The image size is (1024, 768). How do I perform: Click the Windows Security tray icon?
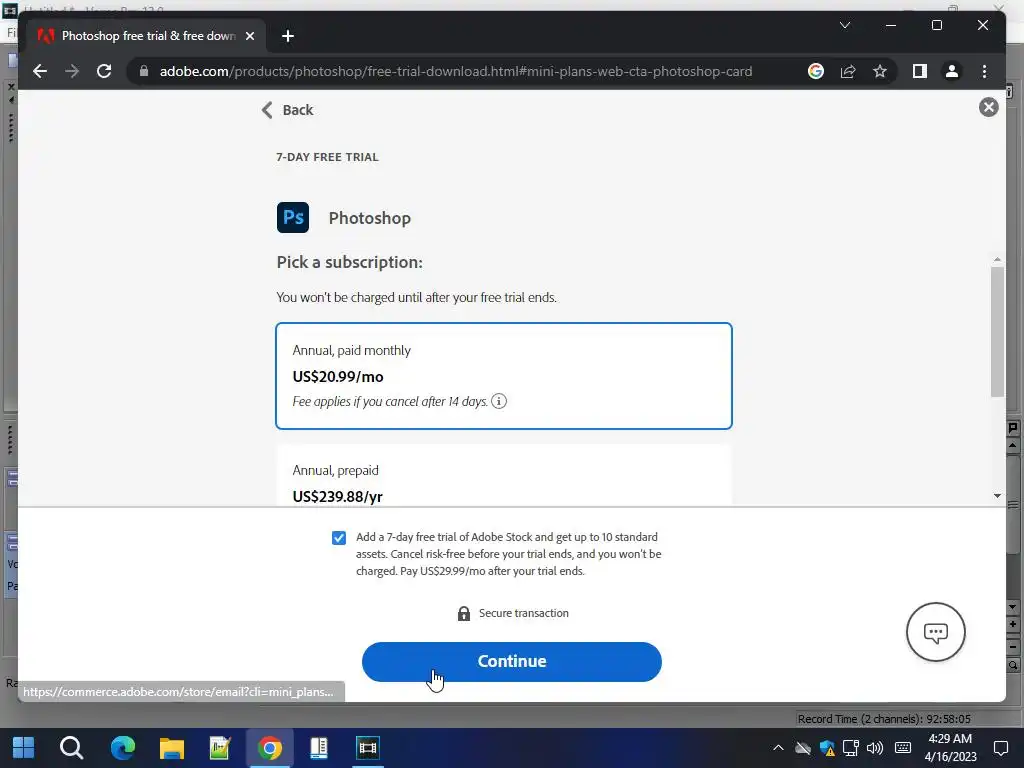(x=827, y=748)
